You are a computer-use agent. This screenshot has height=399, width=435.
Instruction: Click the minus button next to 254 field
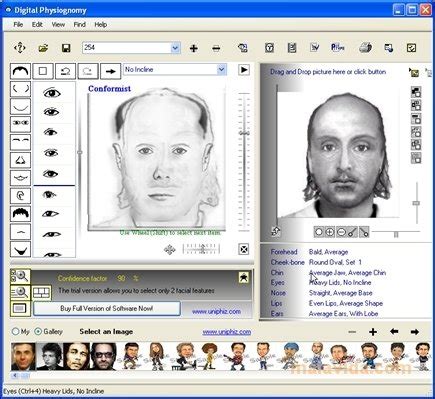(216, 48)
